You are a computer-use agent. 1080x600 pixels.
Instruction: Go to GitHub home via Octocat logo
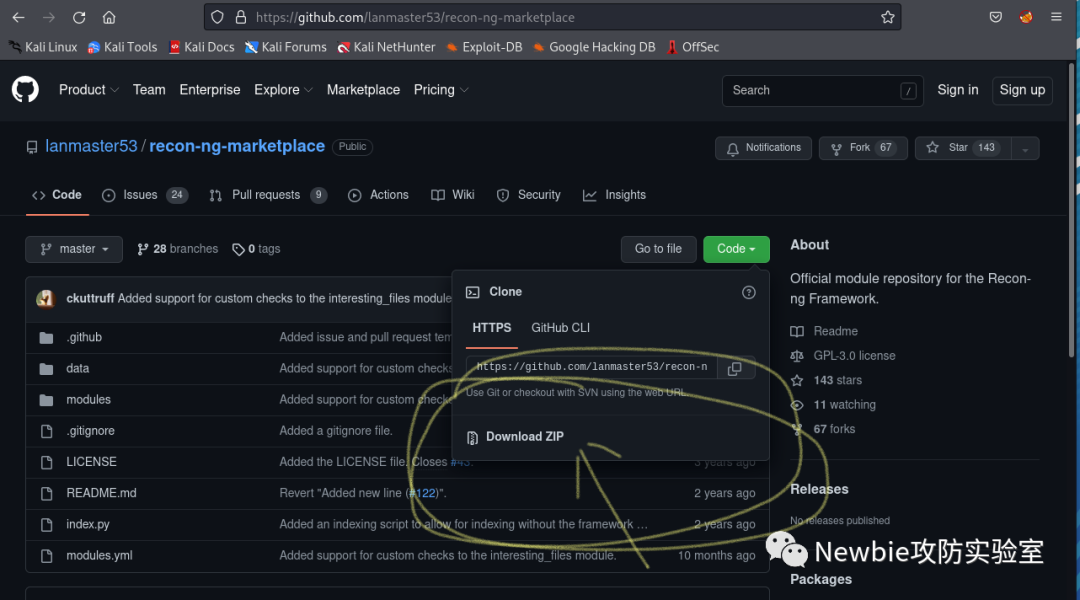point(25,90)
